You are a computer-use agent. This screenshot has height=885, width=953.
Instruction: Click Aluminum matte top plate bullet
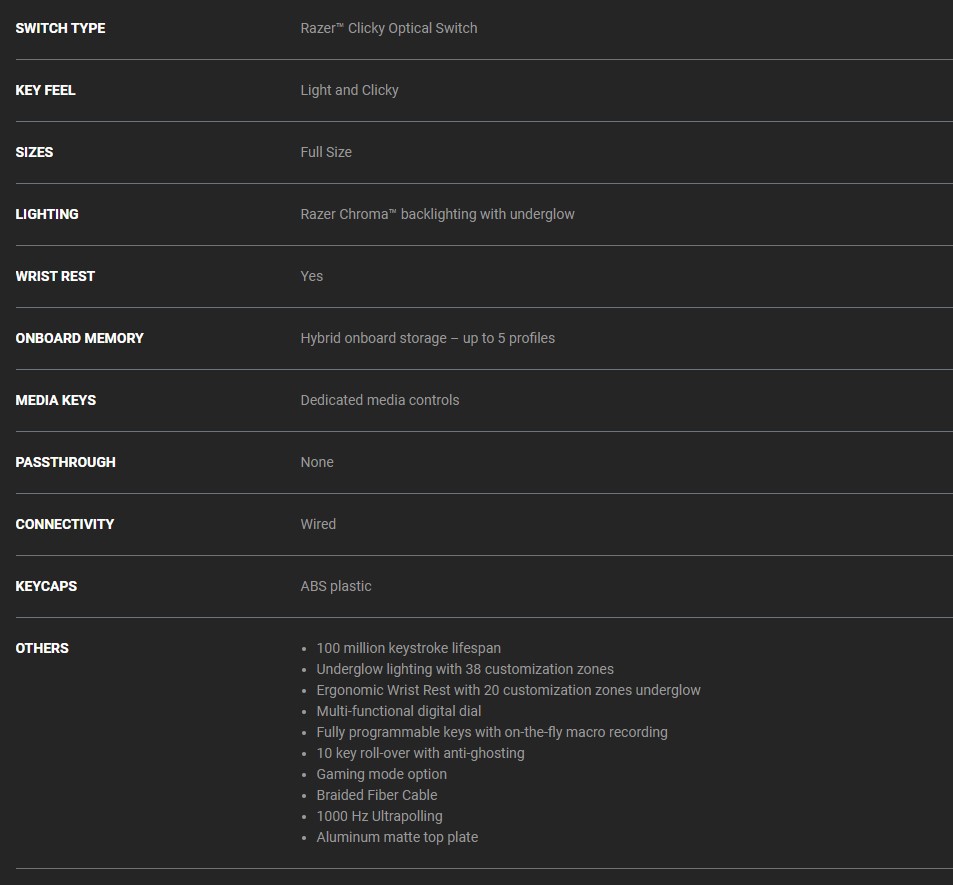397,837
